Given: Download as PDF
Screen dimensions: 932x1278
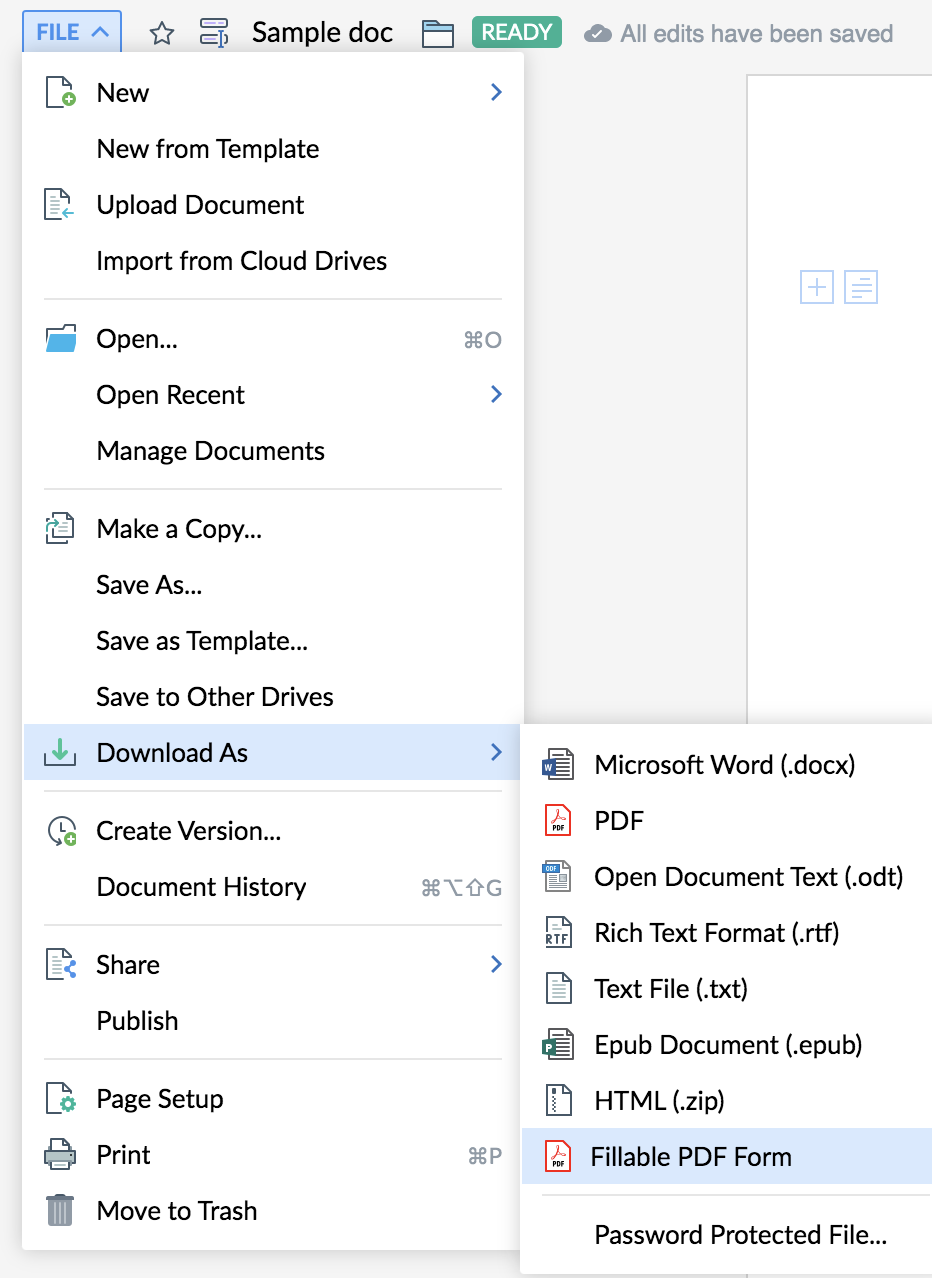Looking at the screenshot, I should pos(619,821).
